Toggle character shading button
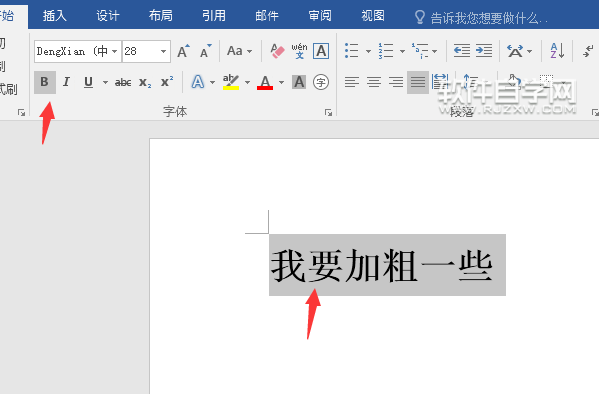The image size is (599, 394). pyautogui.click(x=299, y=82)
